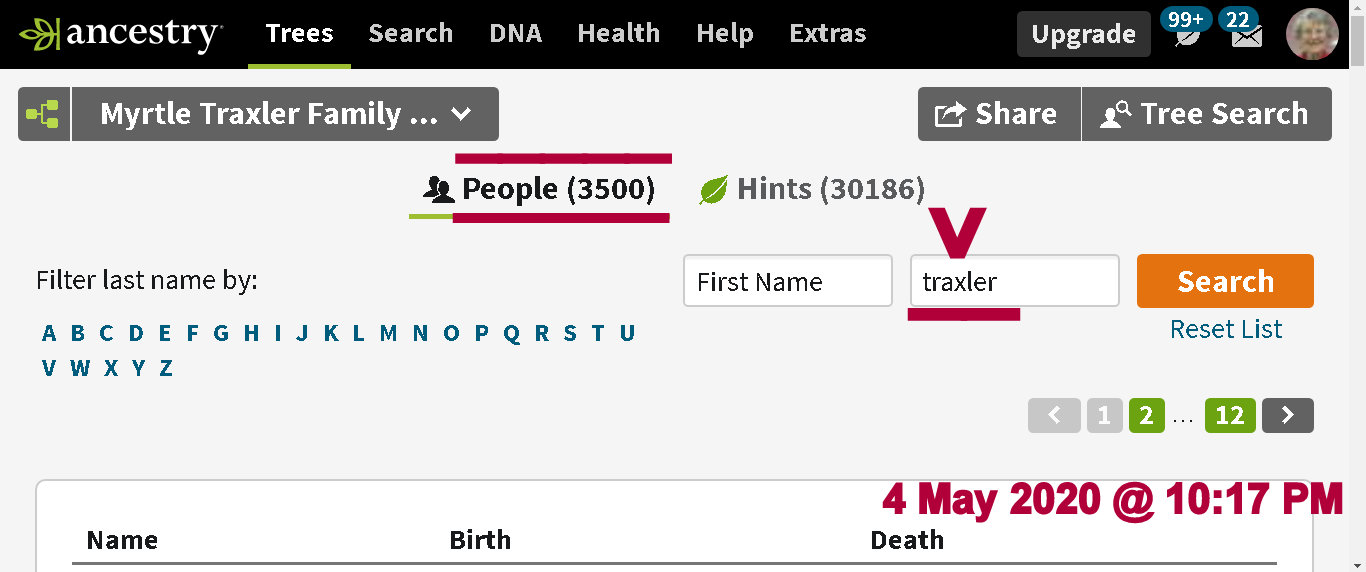This screenshot has height=572, width=1366.
Task: Open Tree Search
Action: click(x=1206, y=114)
